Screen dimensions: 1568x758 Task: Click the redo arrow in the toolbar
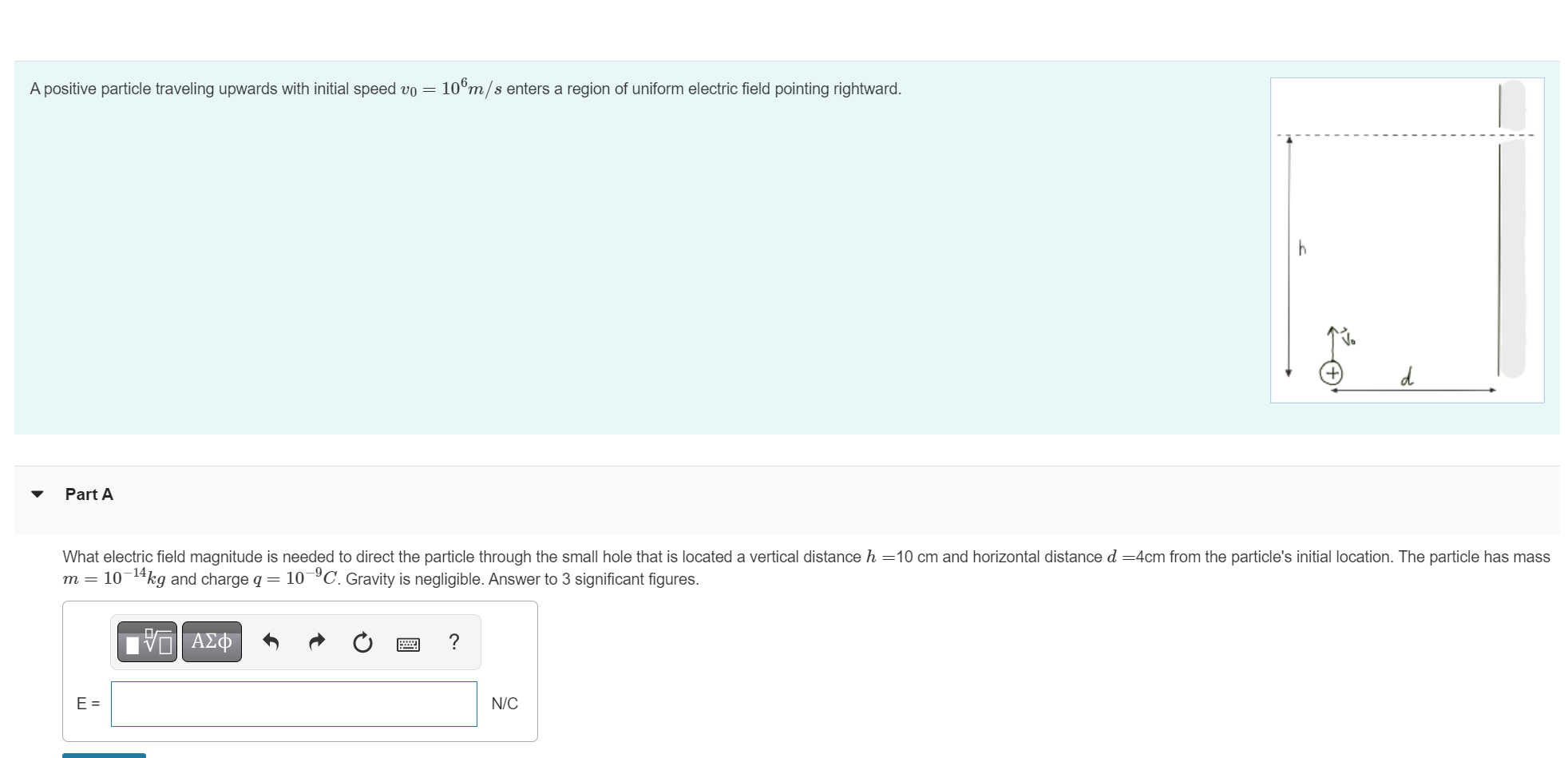pos(316,641)
